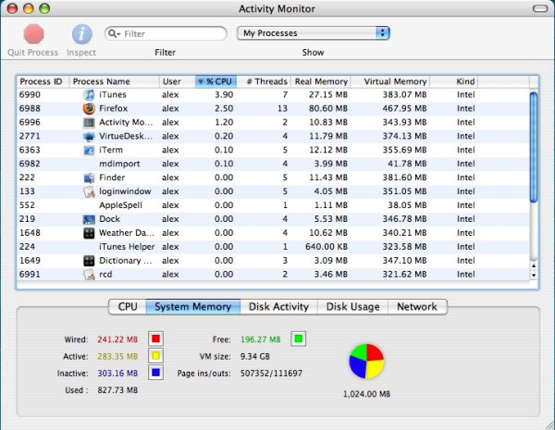Toggle the % CPU column sort order
This screenshot has height=430, width=555.
click(x=216, y=82)
